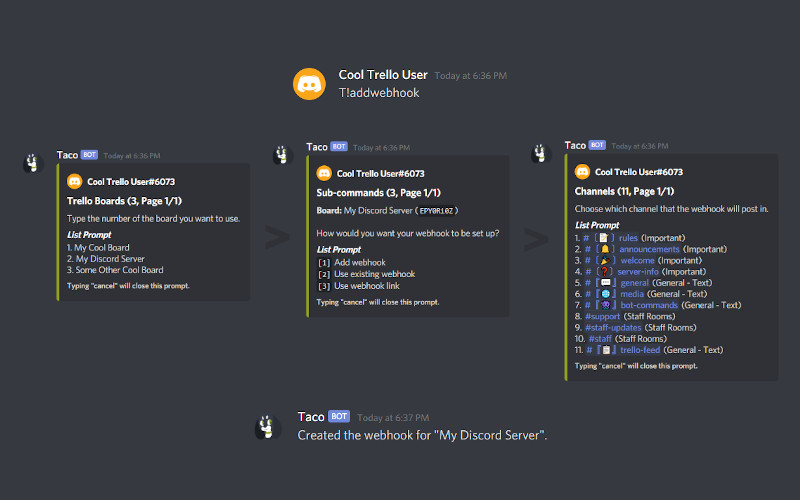The image size is (800, 500).
Task: Click Taco avatar next to Trello Boards embed
Action: click(x=34, y=163)
